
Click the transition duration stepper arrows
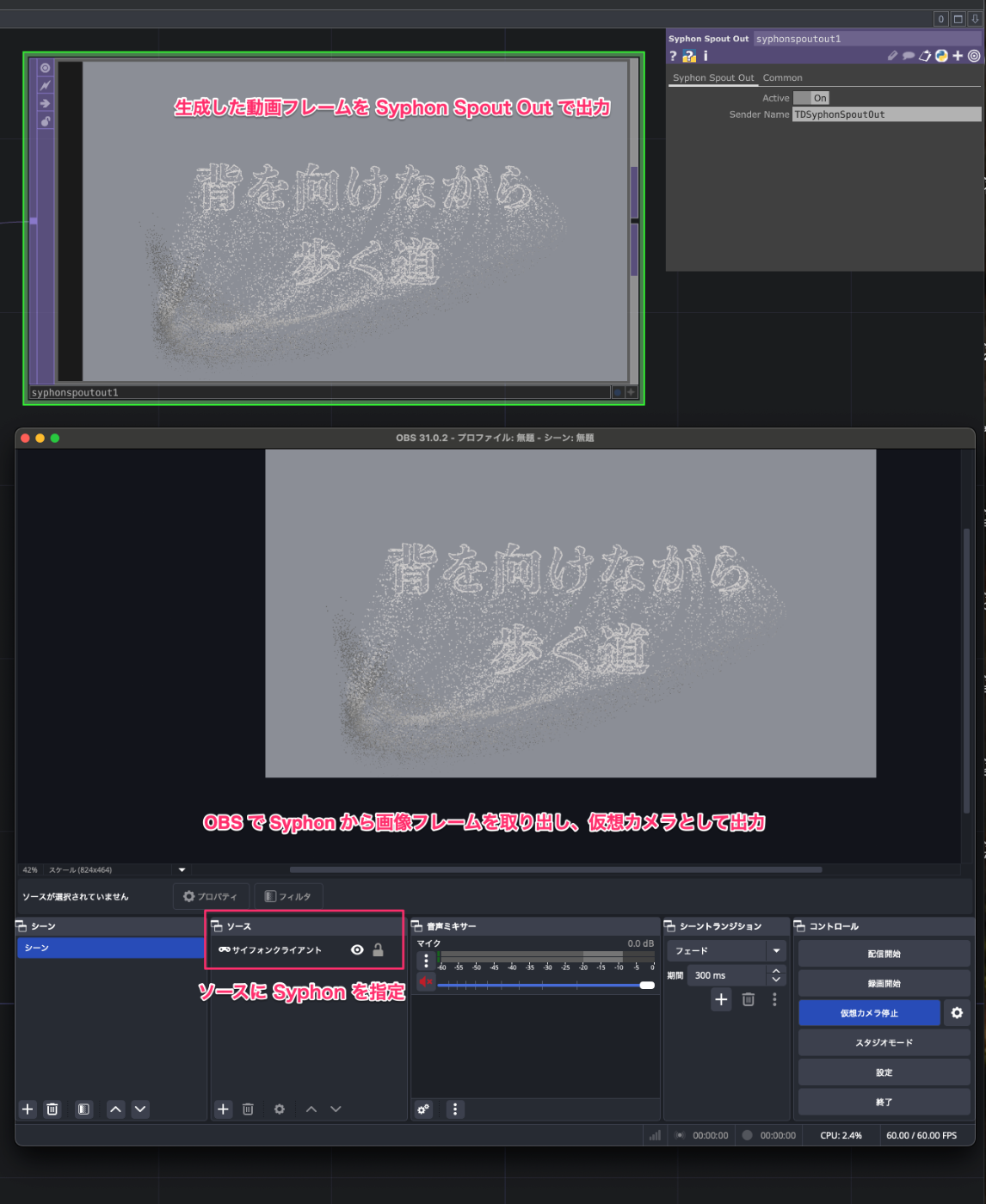pos(776,975)
